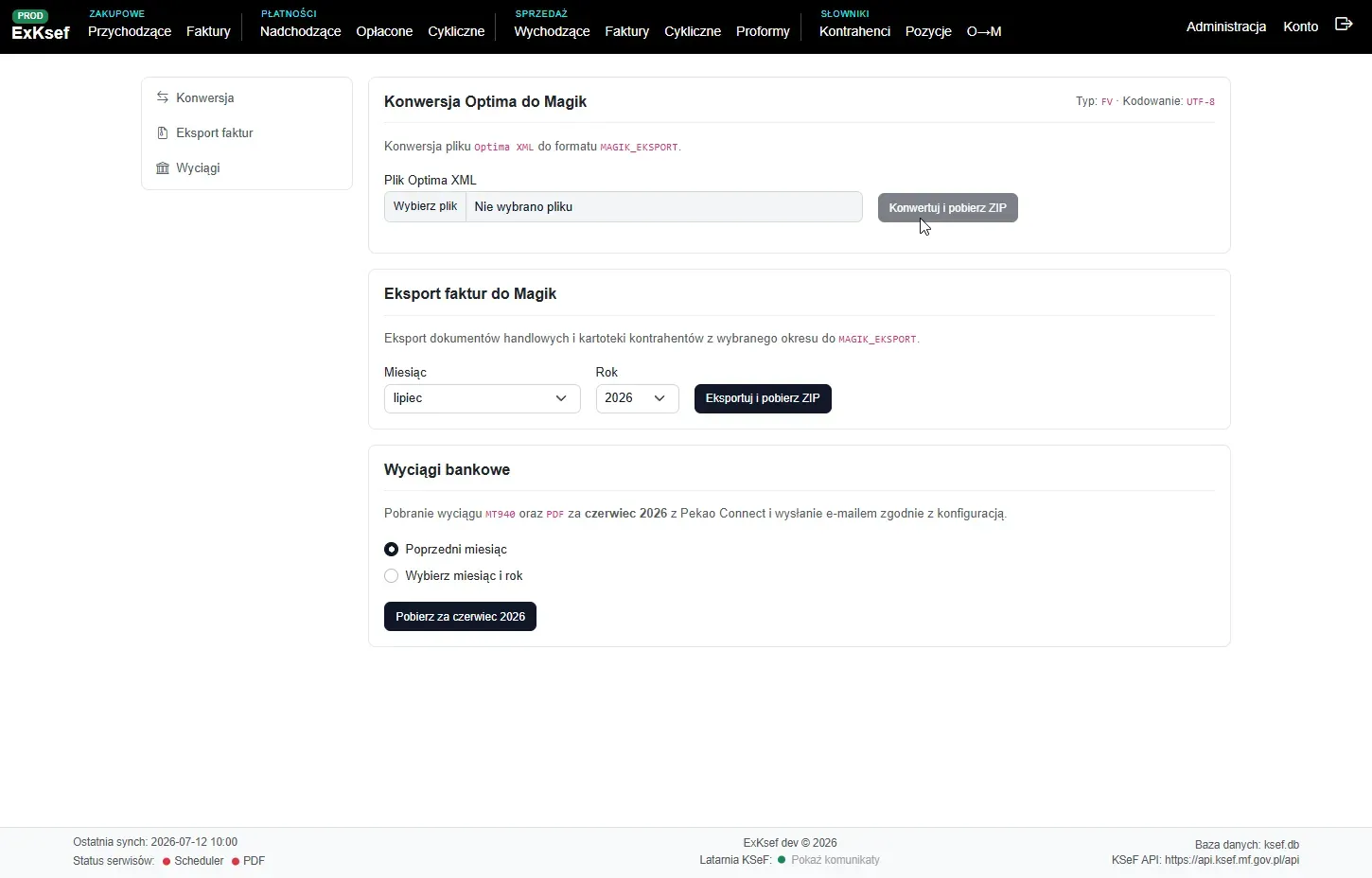Click the ExKsef dev © 2026 footer text
Image resolution: width=1372 pixels, height=878 pixels.
790,843
